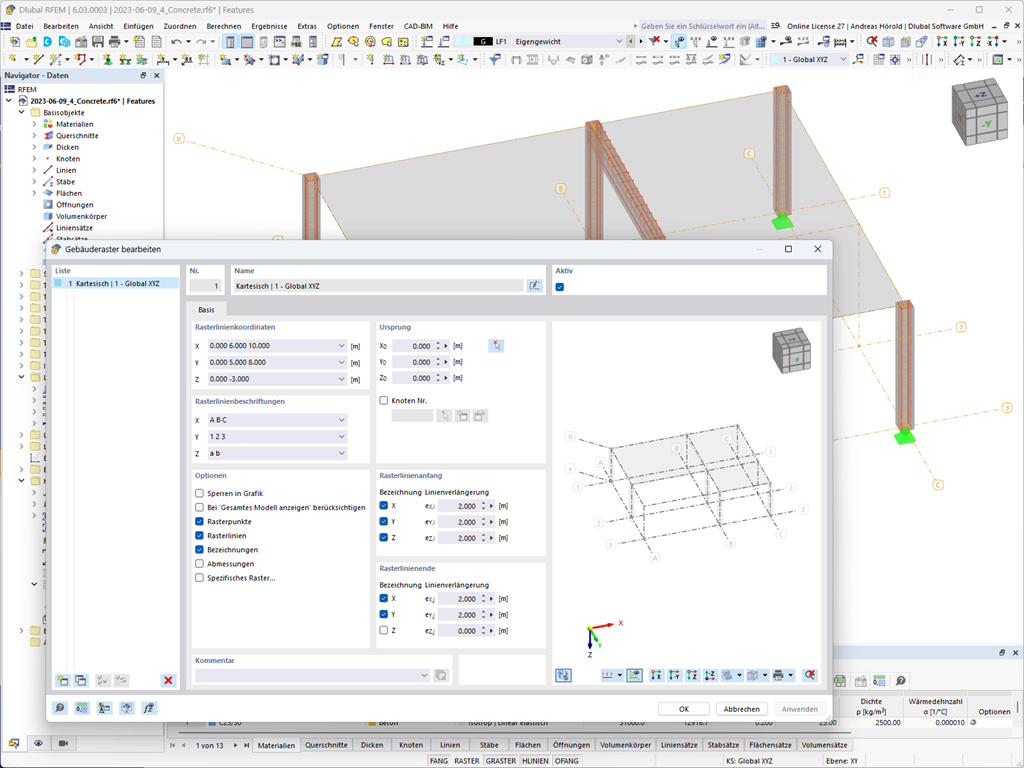Open Z label dropdown showing a b
Image resolution: width=1024 pixels, height=768 pixels.
342,453
